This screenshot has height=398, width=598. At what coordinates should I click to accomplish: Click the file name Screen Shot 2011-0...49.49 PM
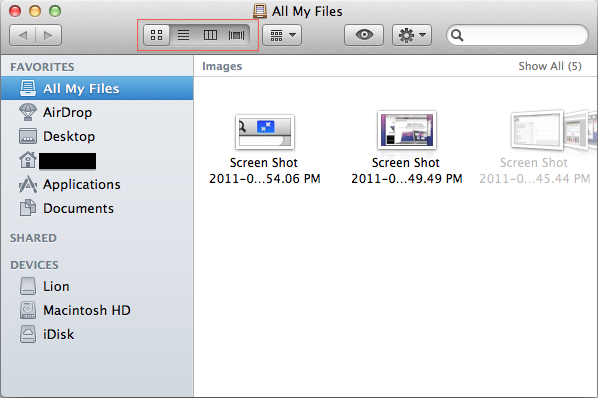click(407, 171)
